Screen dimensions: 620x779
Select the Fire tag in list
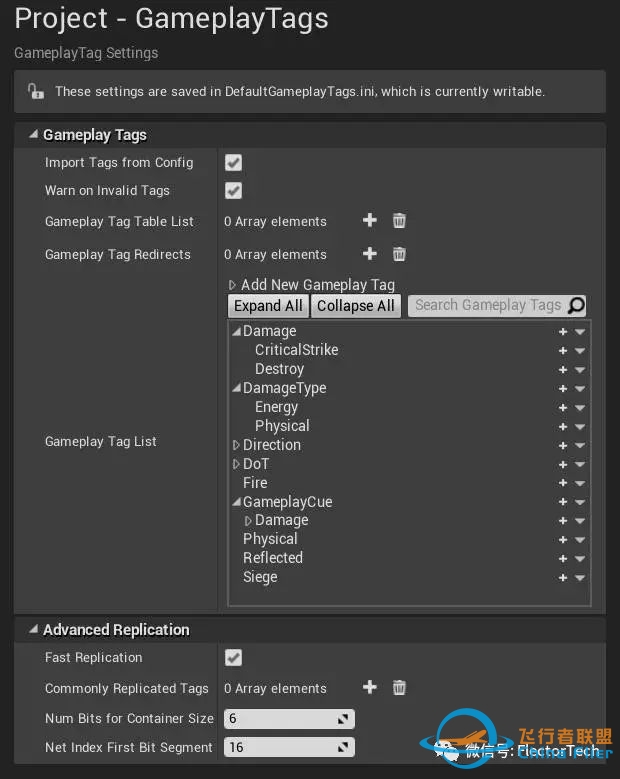pyautogui.click(x=255, y=483)
